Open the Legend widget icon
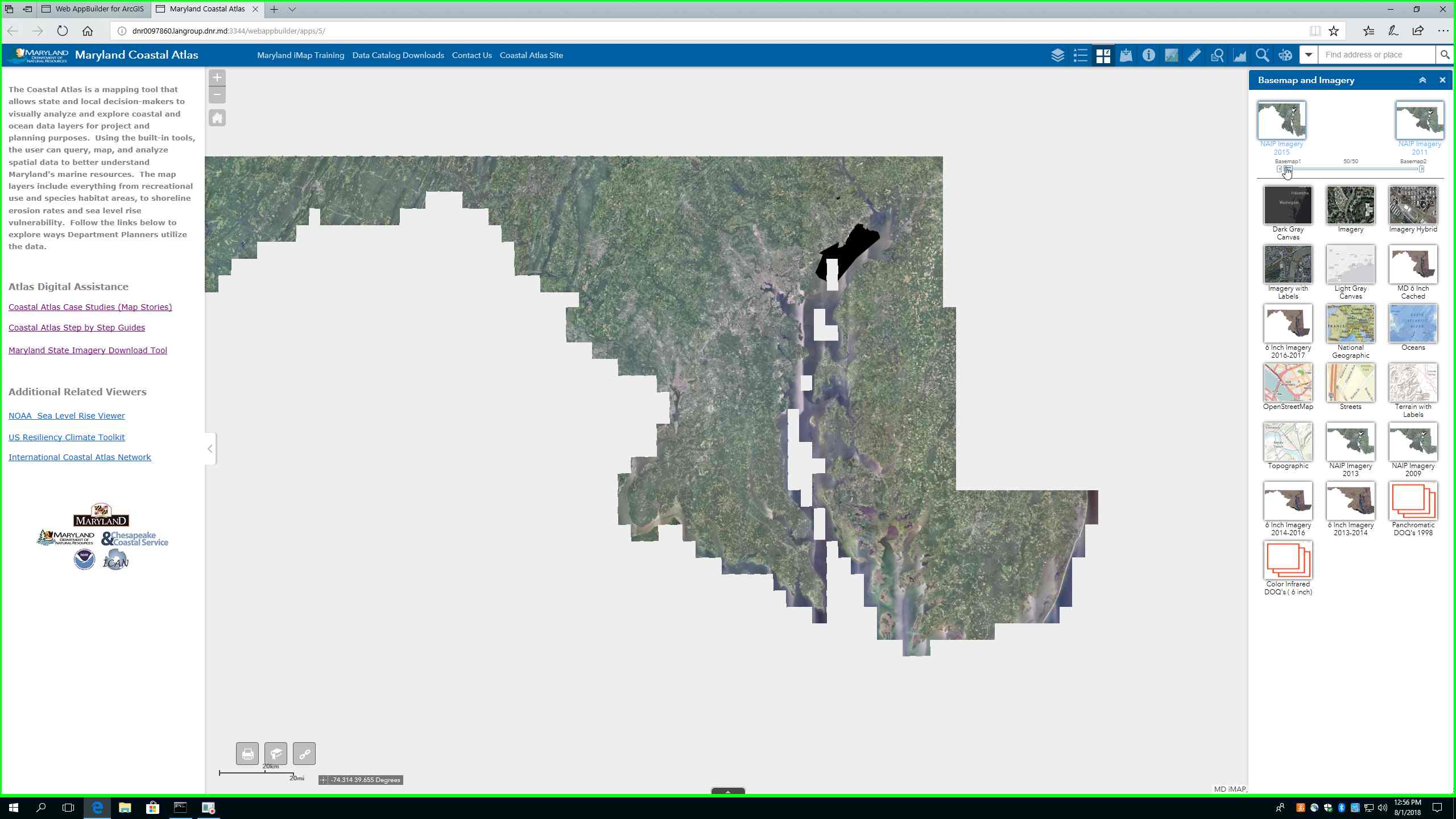This screenshot has height=819, width=1456. point(1080,55)
